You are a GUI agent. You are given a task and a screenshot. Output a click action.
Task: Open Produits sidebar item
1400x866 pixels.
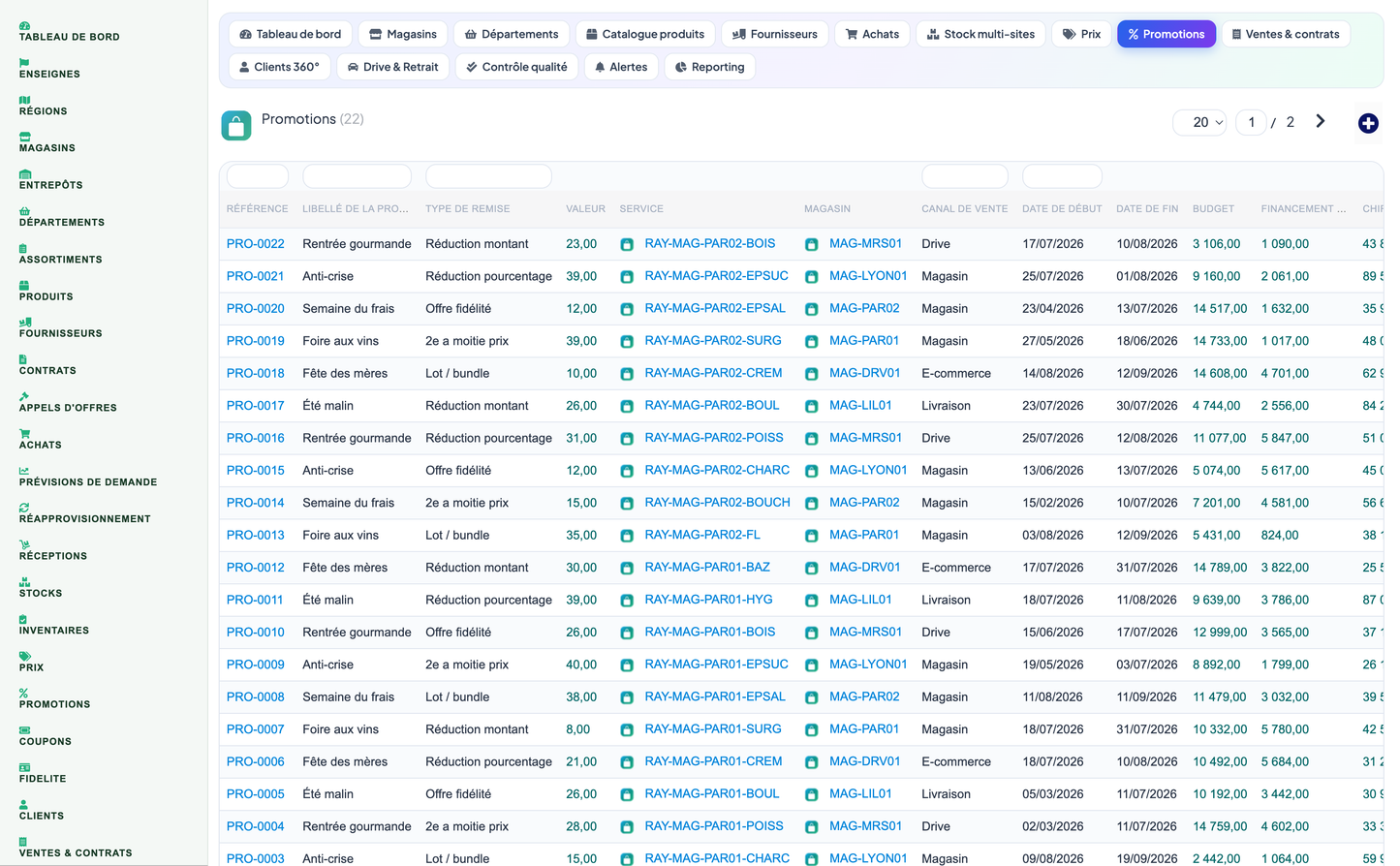47,292
